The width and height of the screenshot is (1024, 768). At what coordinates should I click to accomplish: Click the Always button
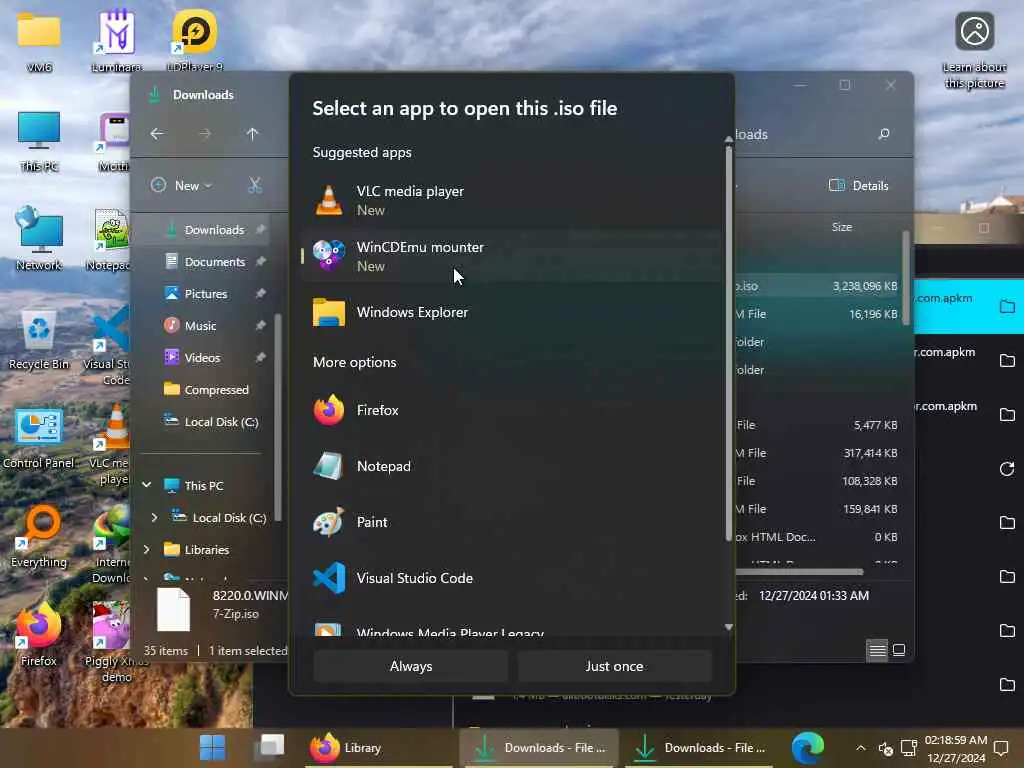click(x=411, y=666)
